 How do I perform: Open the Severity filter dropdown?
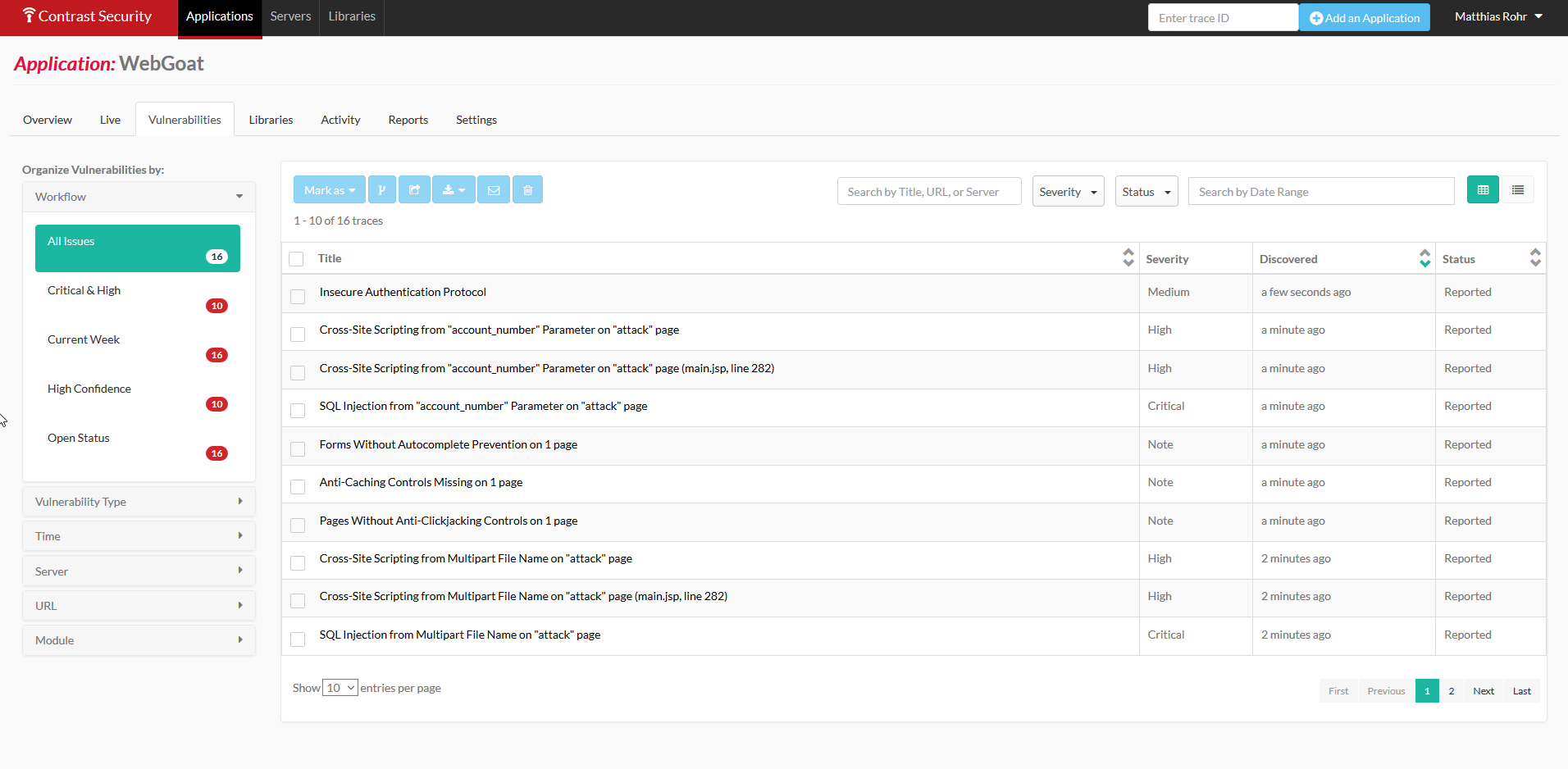coord(1068,192)
